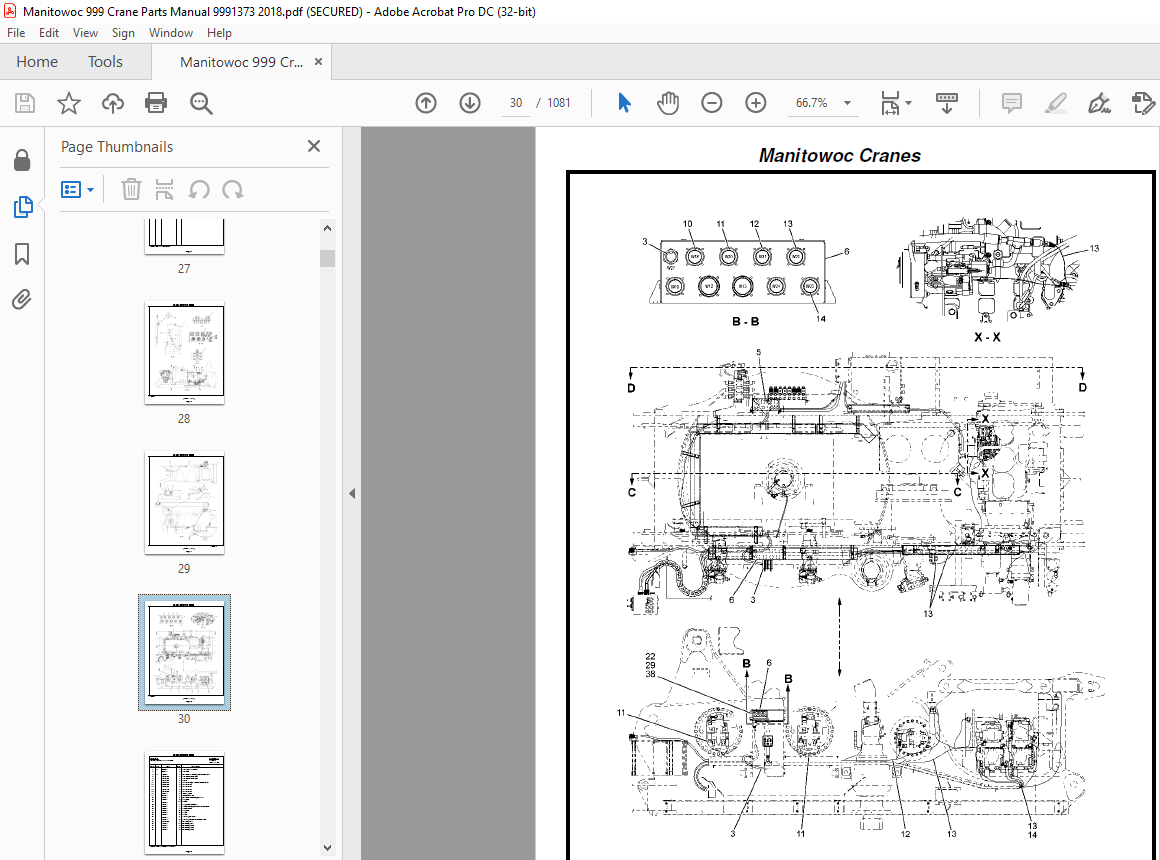Open the security lock panel

point(22,160)
